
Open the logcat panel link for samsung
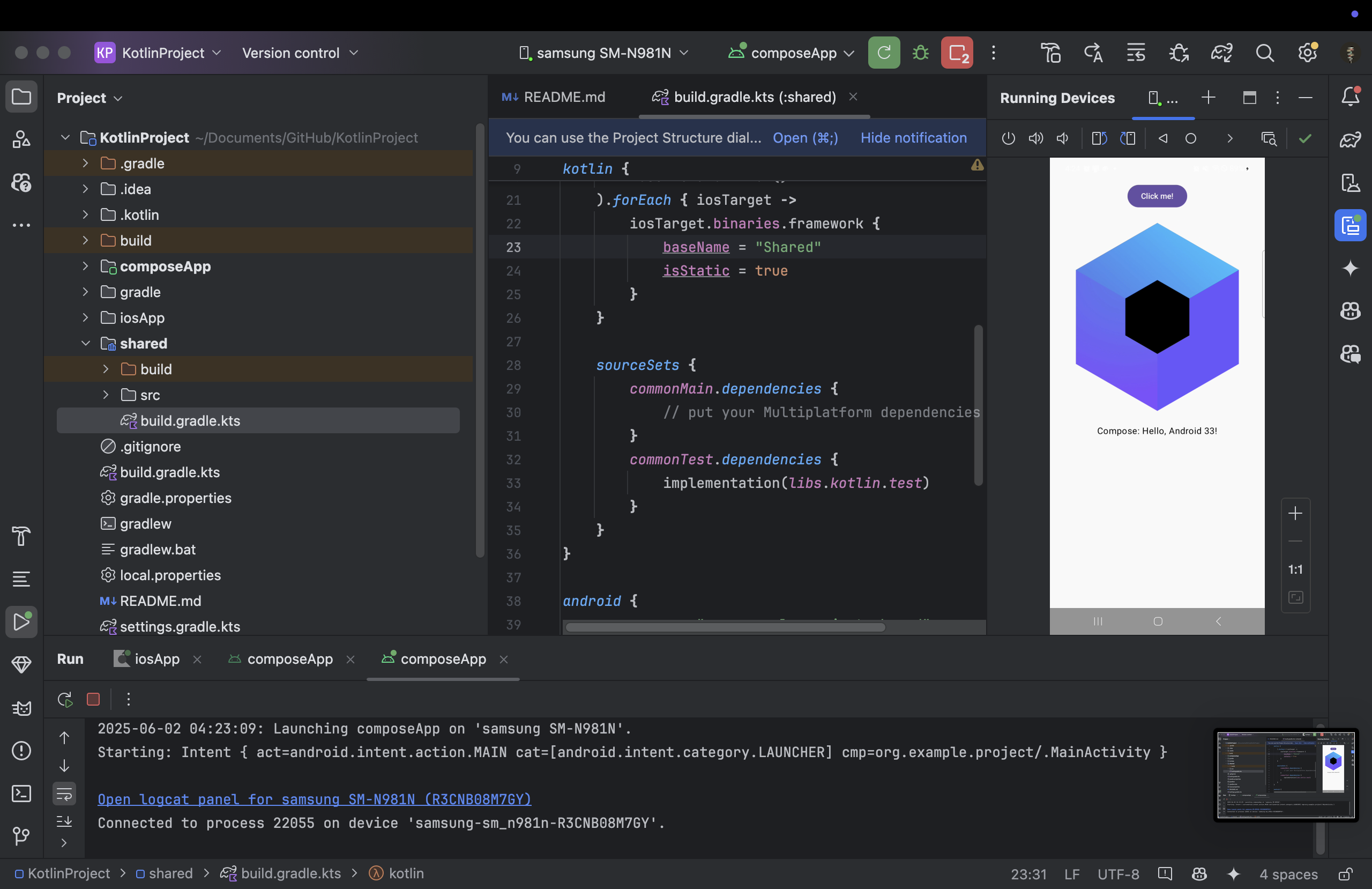click(x=314, y=799)
